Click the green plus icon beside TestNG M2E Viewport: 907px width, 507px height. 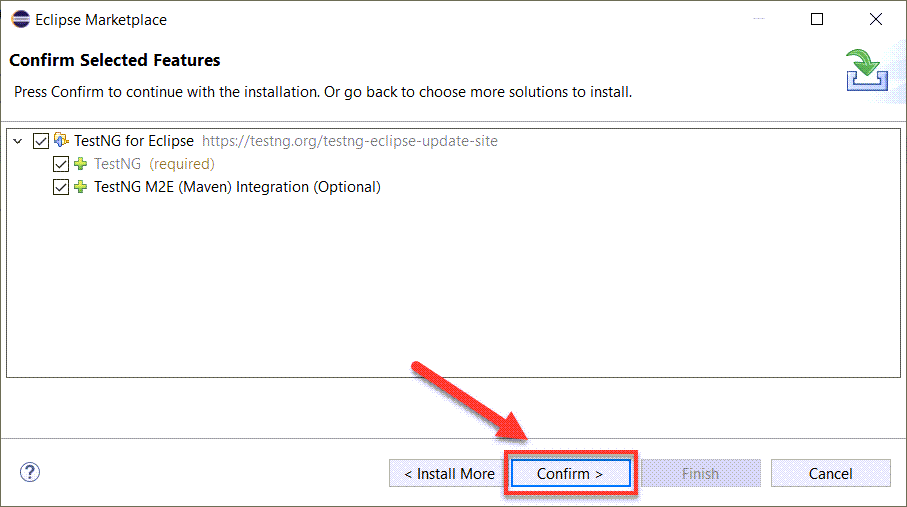coord(81,187)
